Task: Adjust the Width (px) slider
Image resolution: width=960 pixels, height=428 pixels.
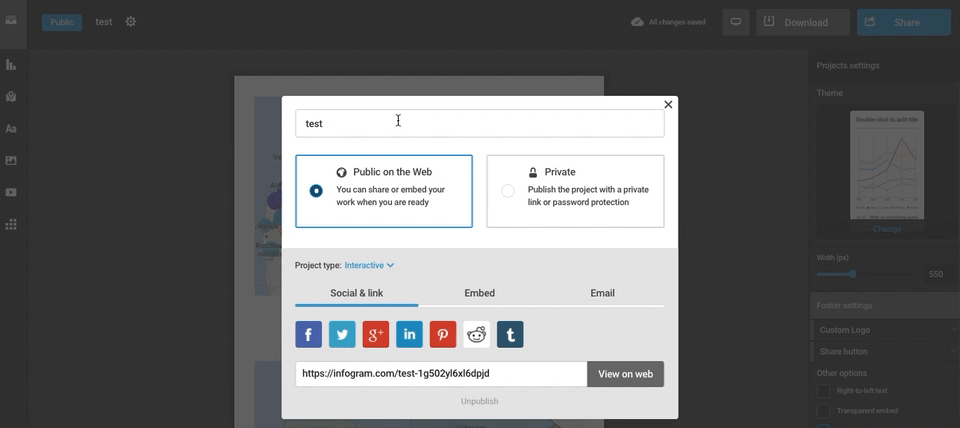Action: click(x=852, y=274)
